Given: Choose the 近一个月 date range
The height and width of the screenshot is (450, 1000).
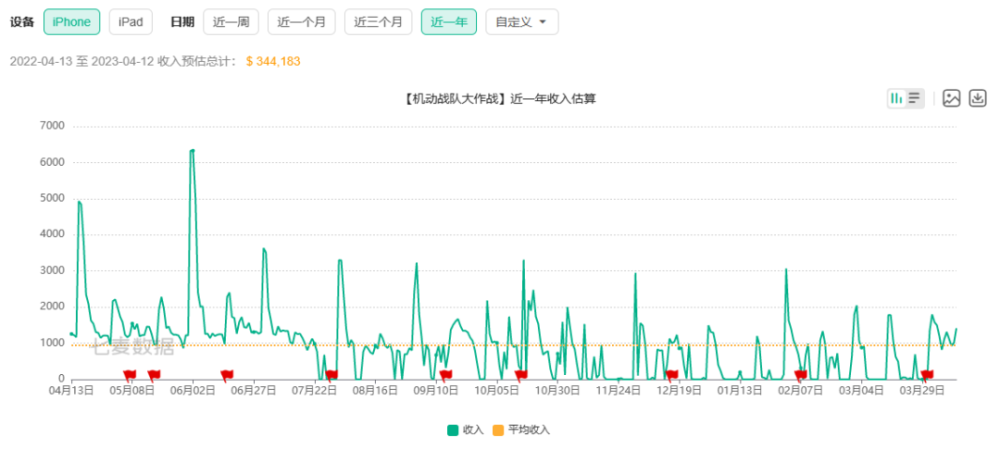Looking at the screenshot, I should click(x=302, y=22).
